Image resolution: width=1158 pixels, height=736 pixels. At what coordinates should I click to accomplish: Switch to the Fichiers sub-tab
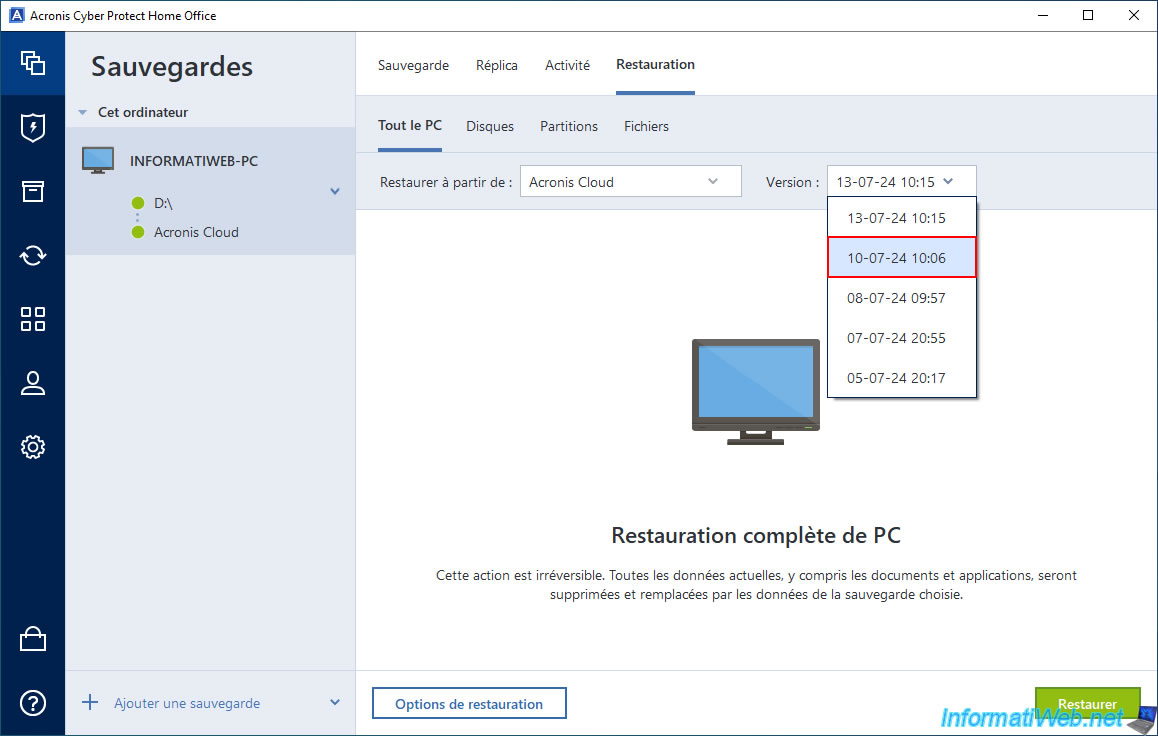646,126
